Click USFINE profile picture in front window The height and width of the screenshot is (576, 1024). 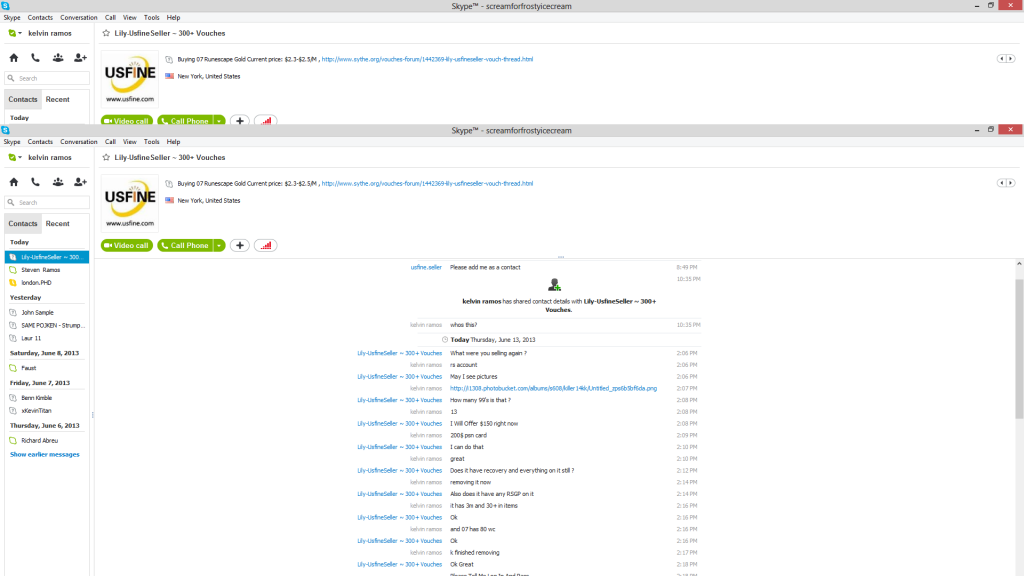(x=129, y=203)
